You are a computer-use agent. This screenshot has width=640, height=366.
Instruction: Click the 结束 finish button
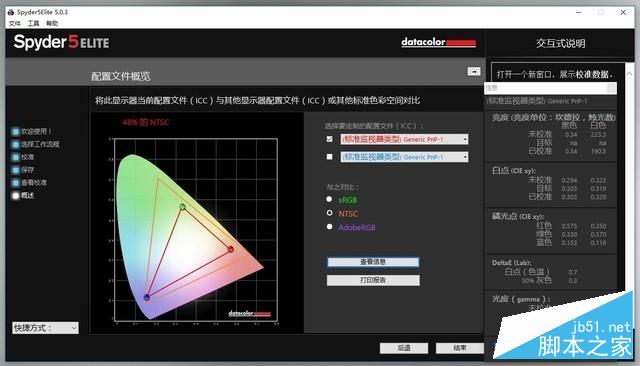pyautogui.click(x=460, y=348)
